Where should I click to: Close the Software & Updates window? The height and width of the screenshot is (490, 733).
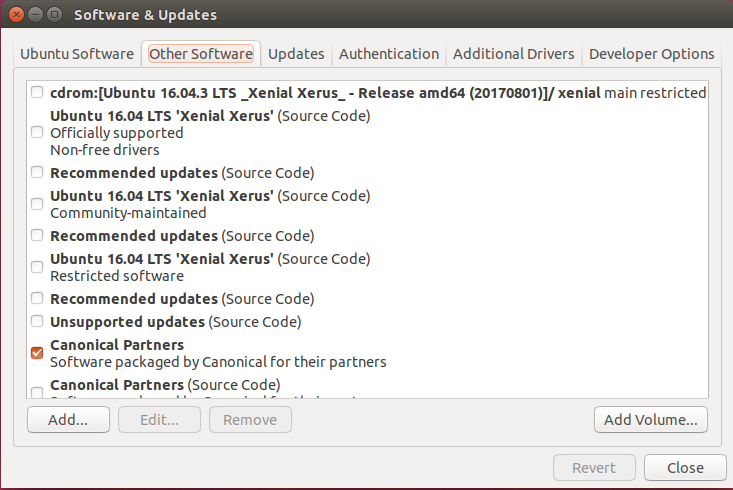pyautogui.click(x=16, y=14)
